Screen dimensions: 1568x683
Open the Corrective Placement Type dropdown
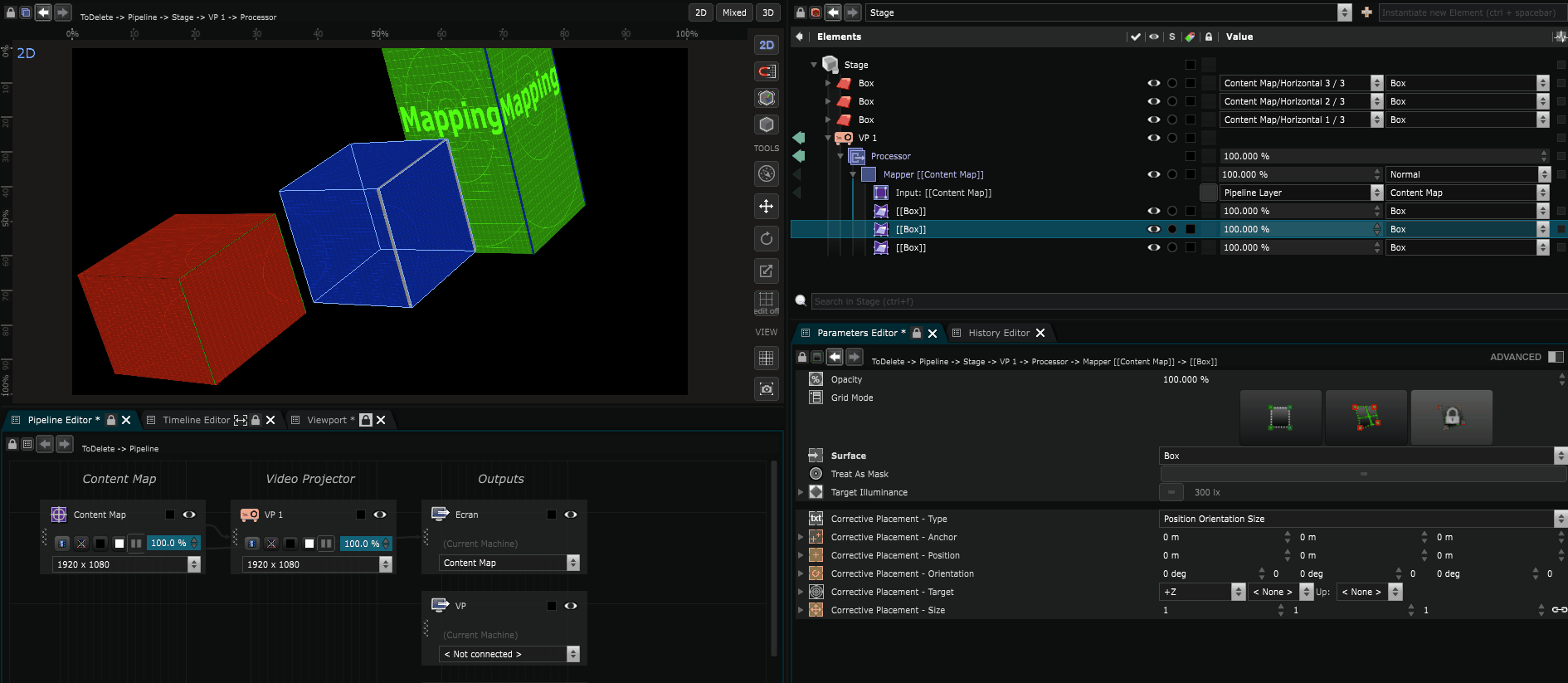(x=1362, y=519)
